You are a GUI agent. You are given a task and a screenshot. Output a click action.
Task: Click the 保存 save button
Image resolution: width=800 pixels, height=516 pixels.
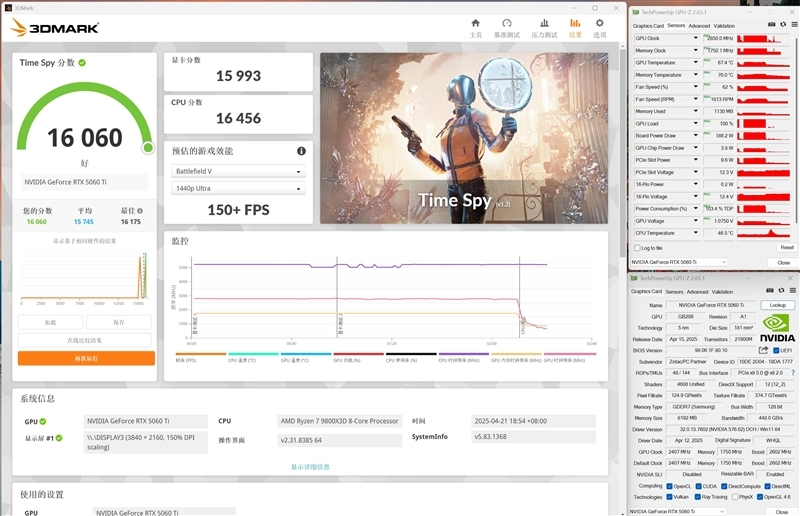coord(118,323)
